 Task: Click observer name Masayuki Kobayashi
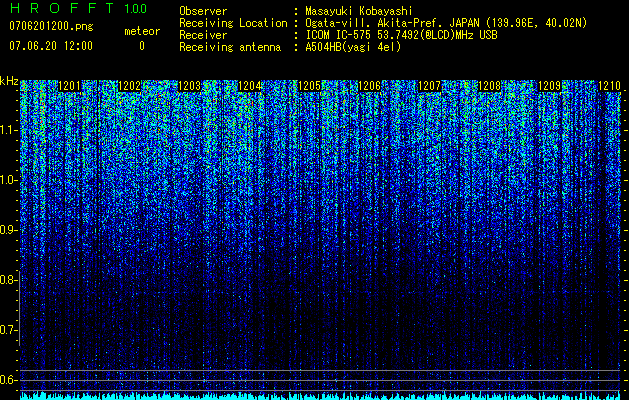pyautogui.click(x=359, y=11)
